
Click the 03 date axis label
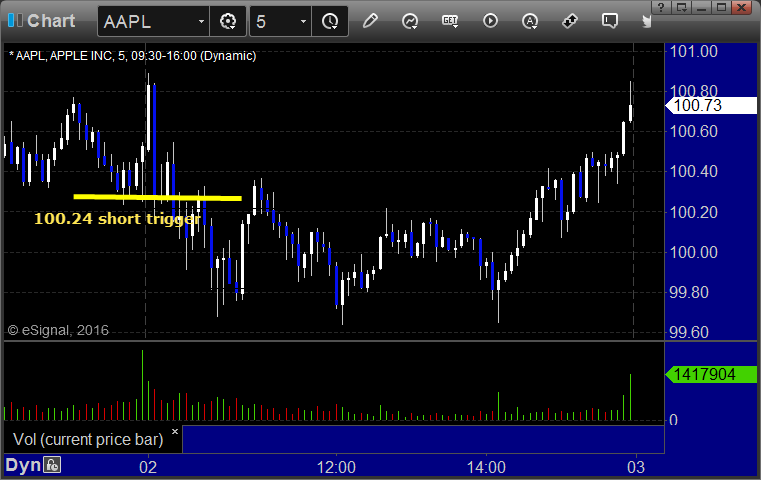[636, 467]
